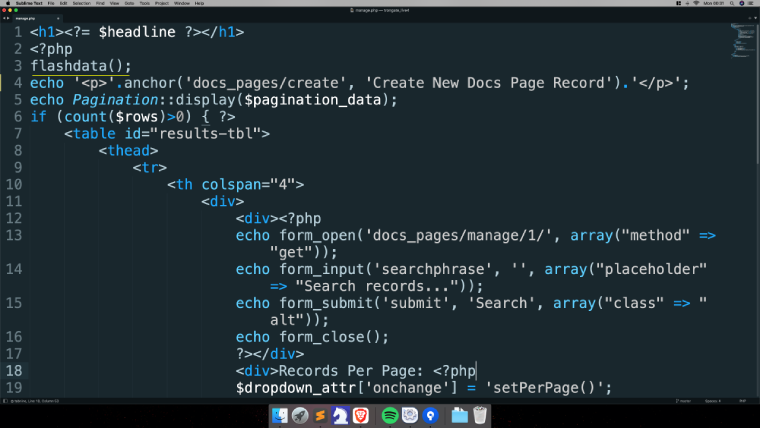Click the leftmost dark menu bar status icon

(x=679, y=3)
